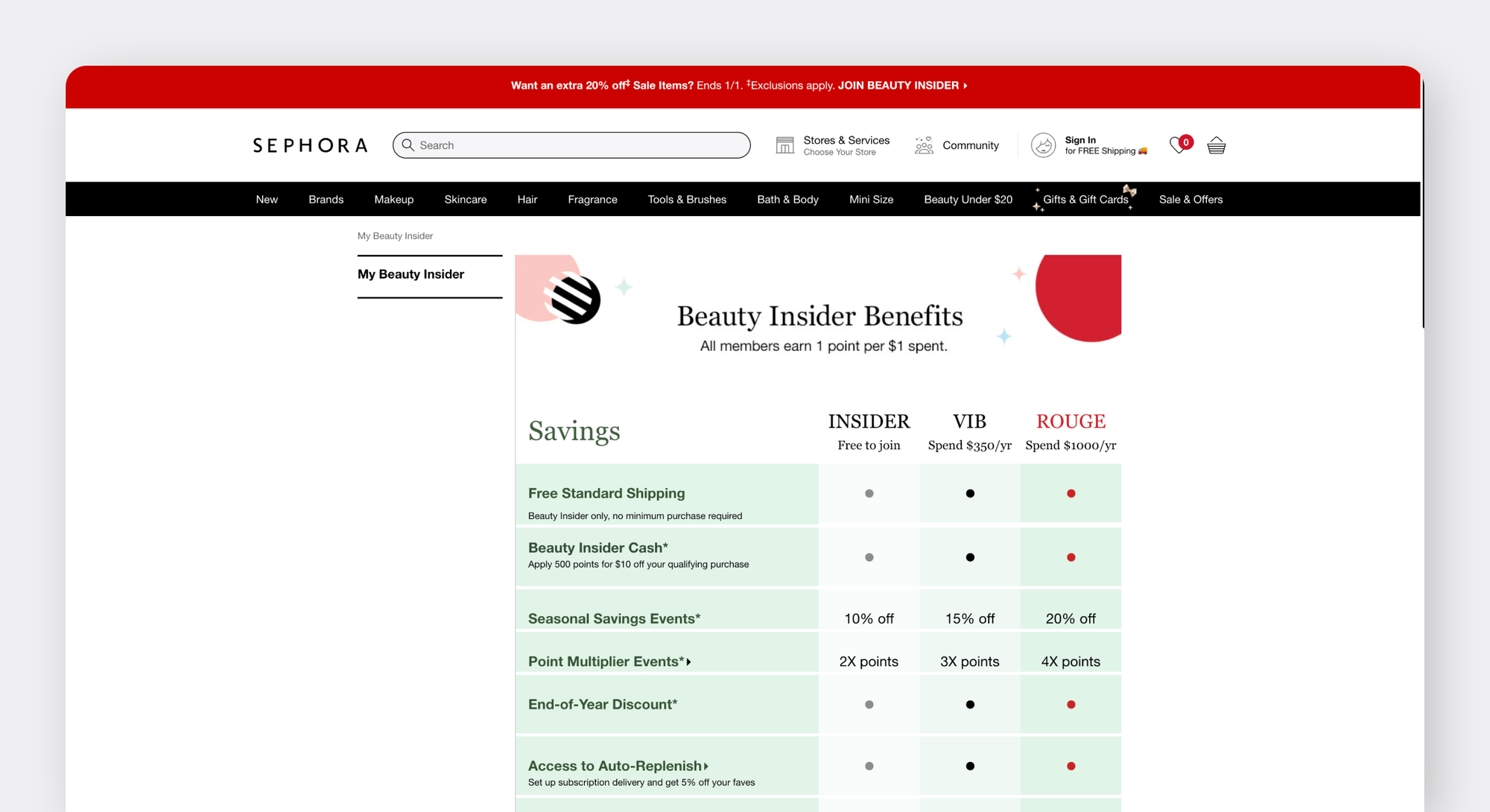Select the INSIDER End-of-Year Discount dot

pyautogui.click(x=869, y=704)
